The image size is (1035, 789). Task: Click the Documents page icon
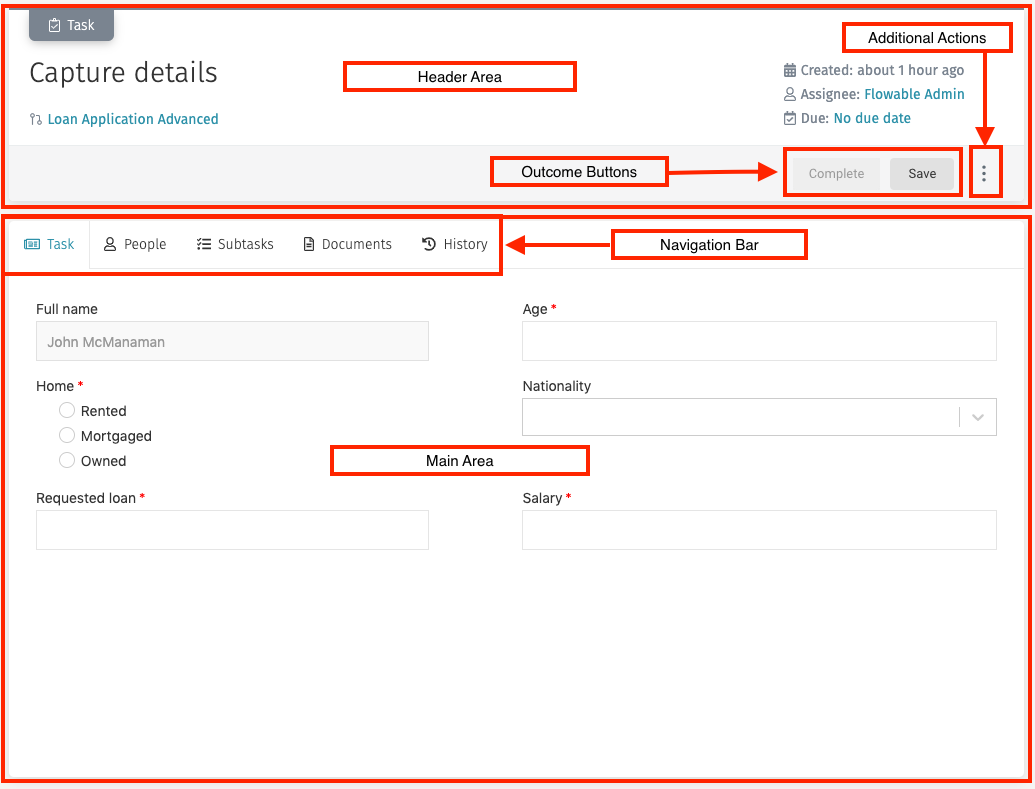click(x=309, y=243)
